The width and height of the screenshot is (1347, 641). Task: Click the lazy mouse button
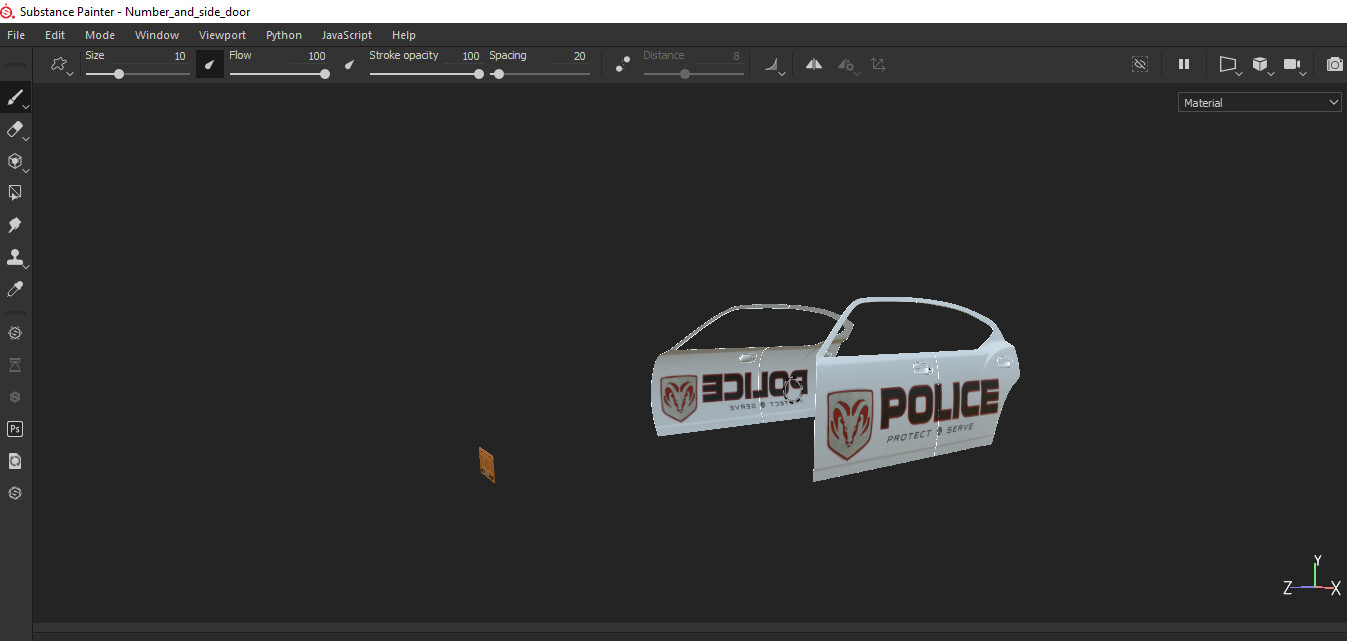pyautogui.click(x=623, y=65)
